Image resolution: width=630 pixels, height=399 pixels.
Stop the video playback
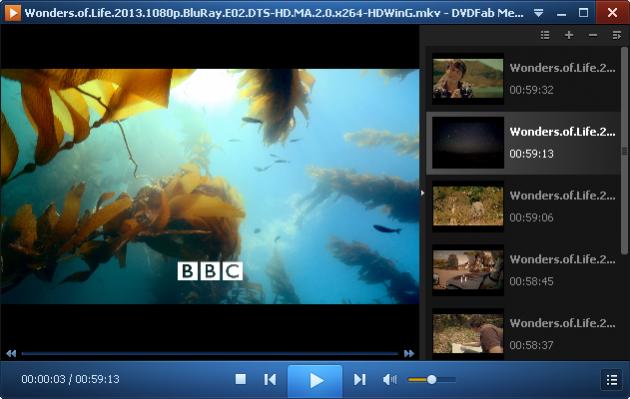click(x=241, y=379)
